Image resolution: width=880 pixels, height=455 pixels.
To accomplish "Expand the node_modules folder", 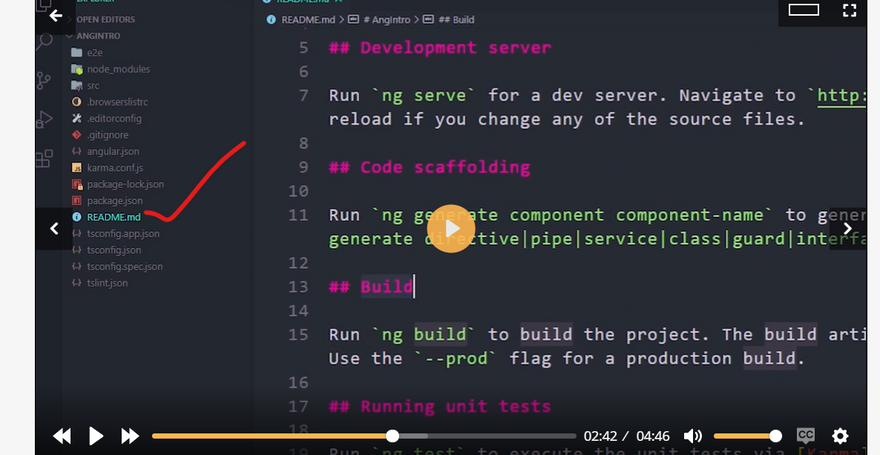I will (117, 69).
